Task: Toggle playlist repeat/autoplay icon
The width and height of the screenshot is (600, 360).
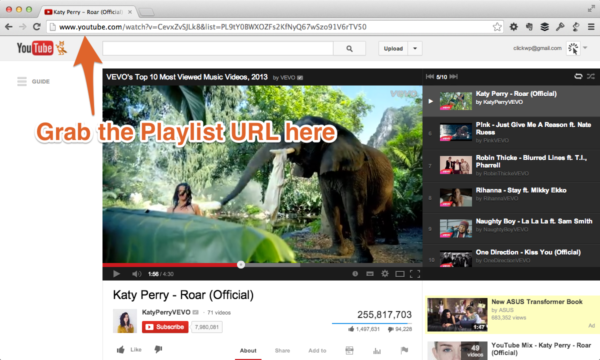Action: pos(578,77)
